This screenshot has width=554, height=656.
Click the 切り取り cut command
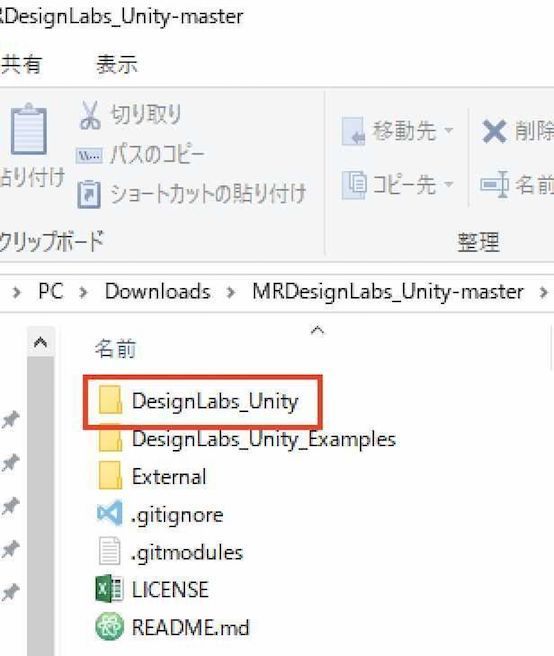(146, 114)
